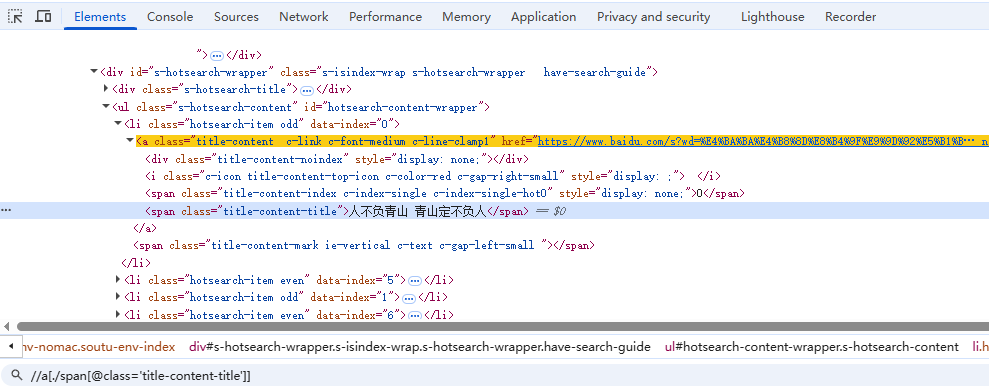
Task: Click the closing </a> tag line
Action: [145, 228]
